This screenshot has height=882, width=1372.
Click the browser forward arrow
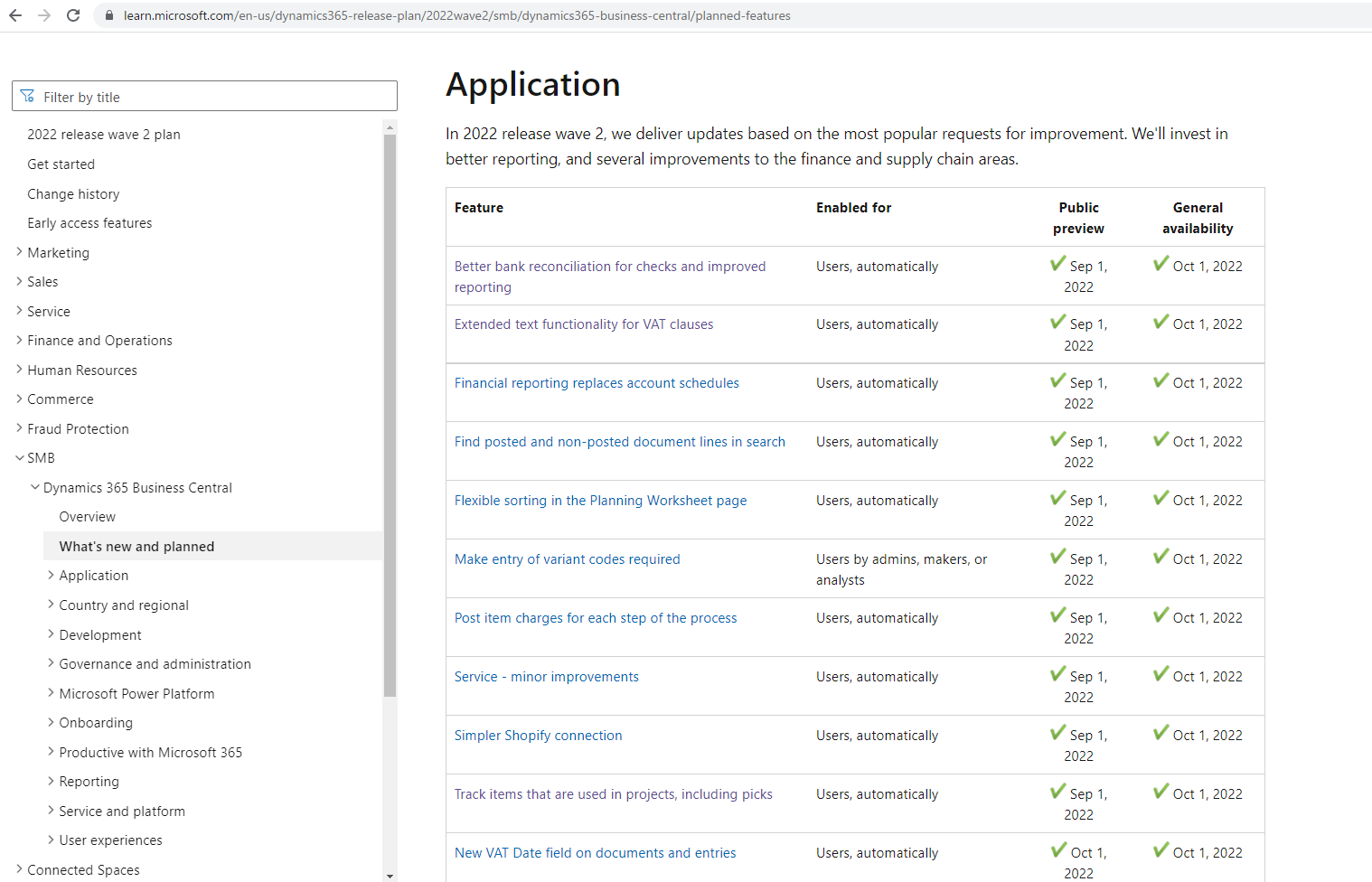click(44, 15)
